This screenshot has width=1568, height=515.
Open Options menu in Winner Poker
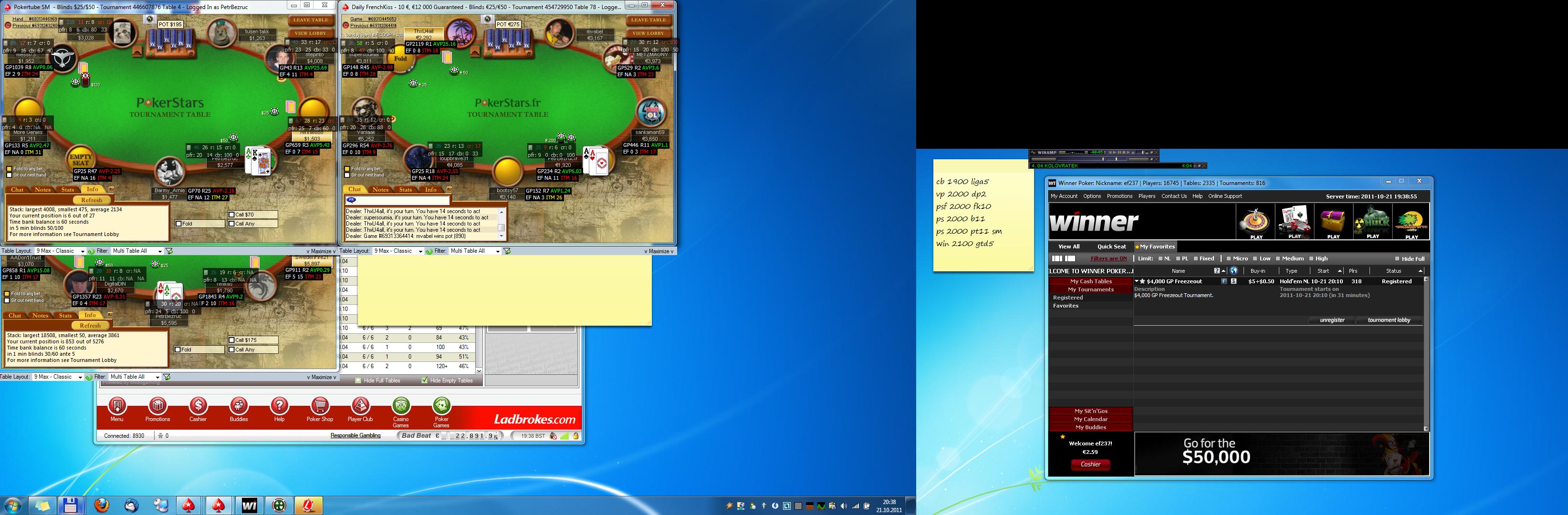point(1092,196)
